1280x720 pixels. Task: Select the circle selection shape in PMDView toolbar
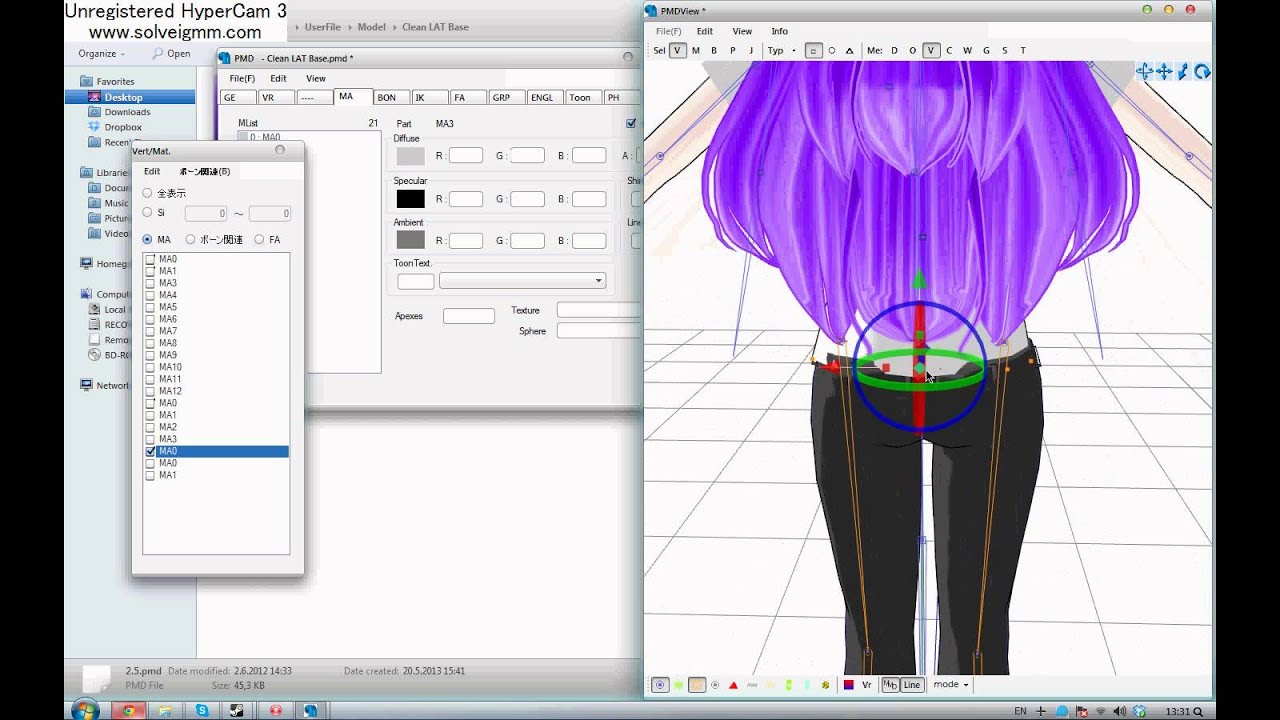(x=831, y=50)
